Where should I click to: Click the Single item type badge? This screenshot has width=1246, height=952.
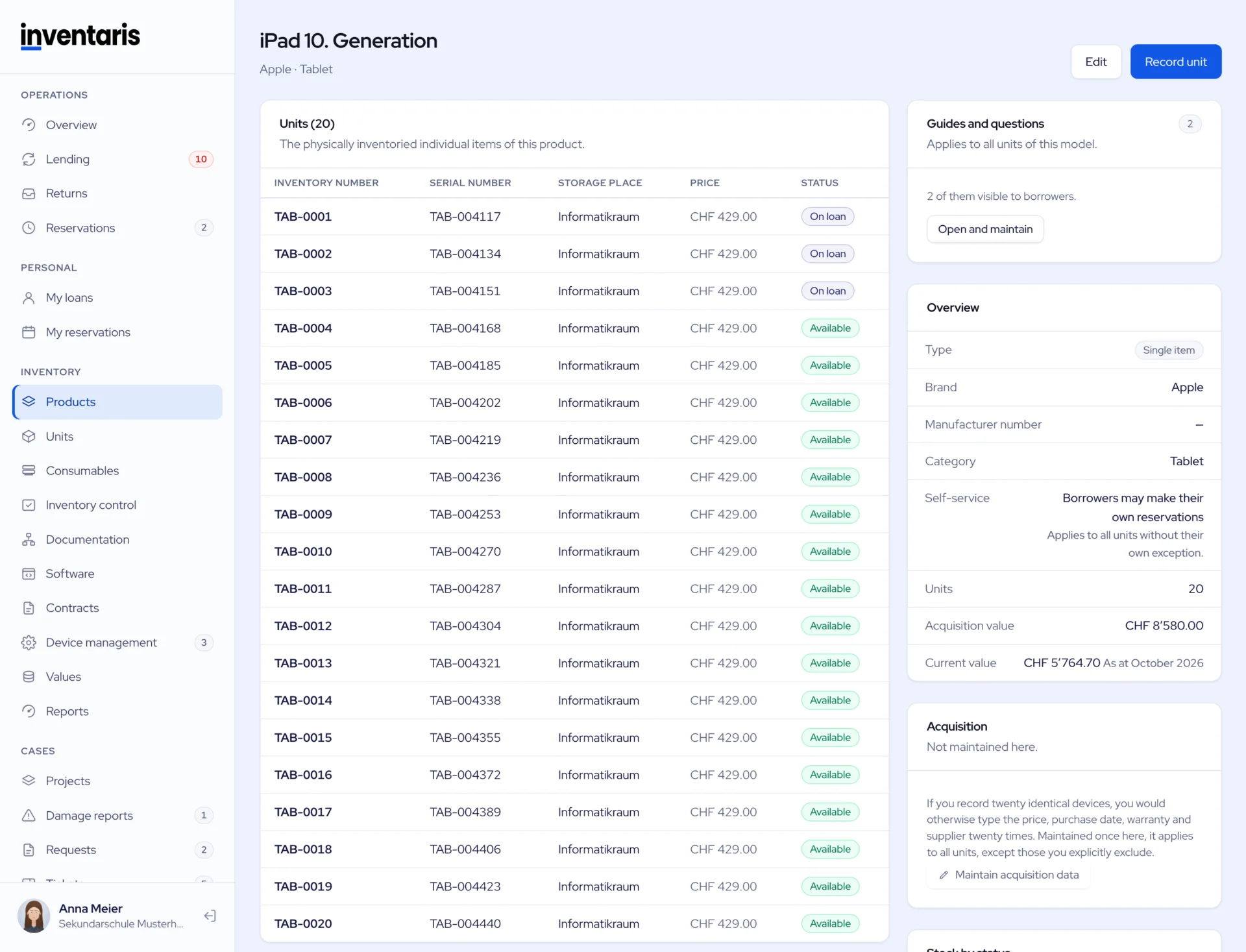pos(1169,350)
